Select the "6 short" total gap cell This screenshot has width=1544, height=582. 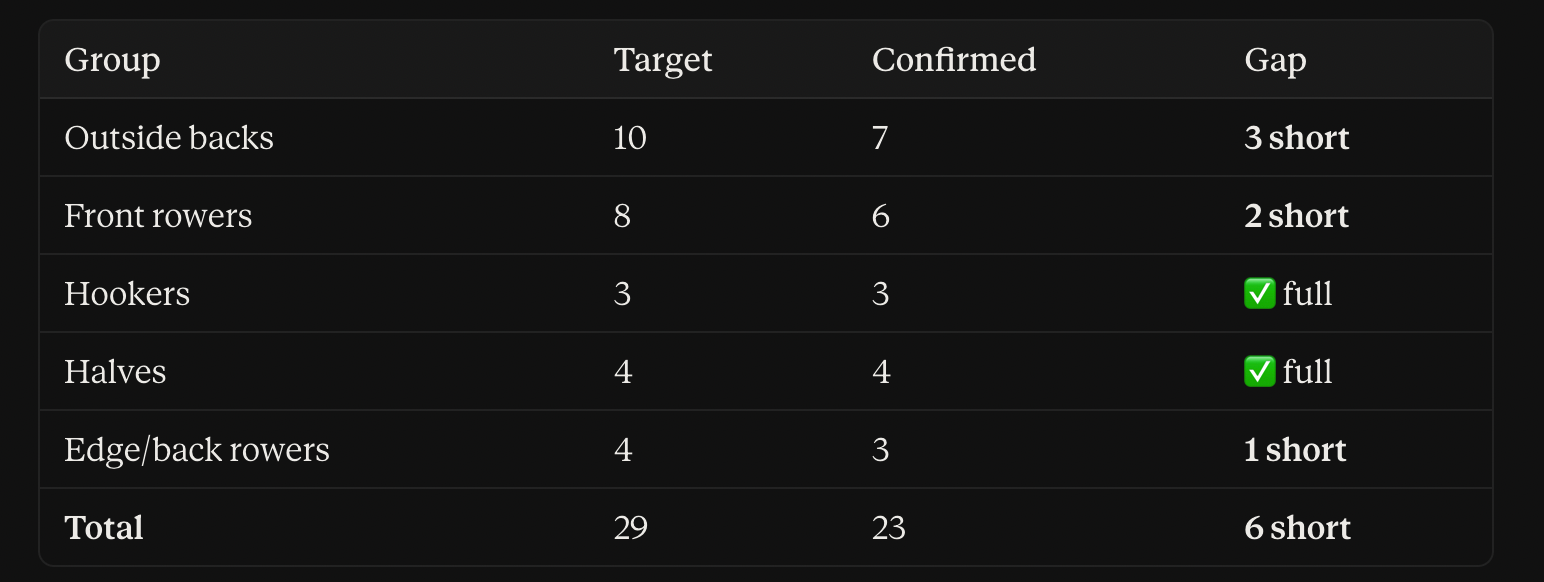[x=1298, y=528]
